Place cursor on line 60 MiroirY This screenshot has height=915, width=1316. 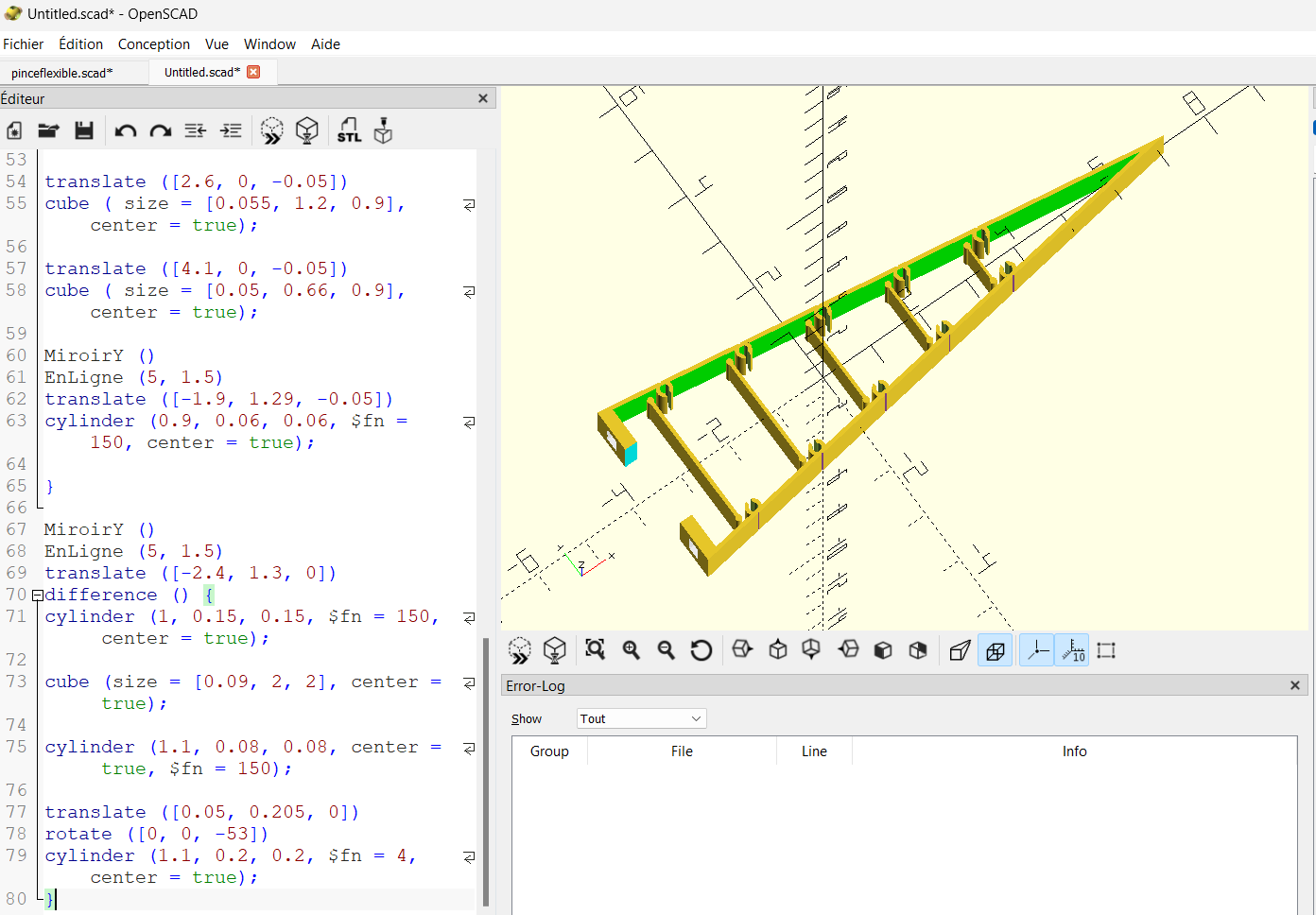click(x=98, y=355)
